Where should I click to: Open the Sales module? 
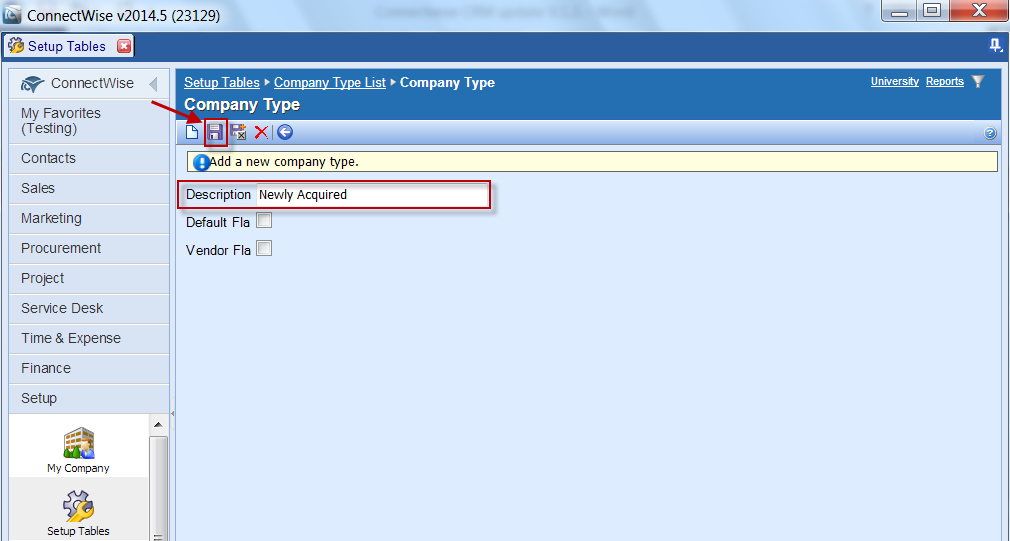pyautogui.click(x=89, y=189)
